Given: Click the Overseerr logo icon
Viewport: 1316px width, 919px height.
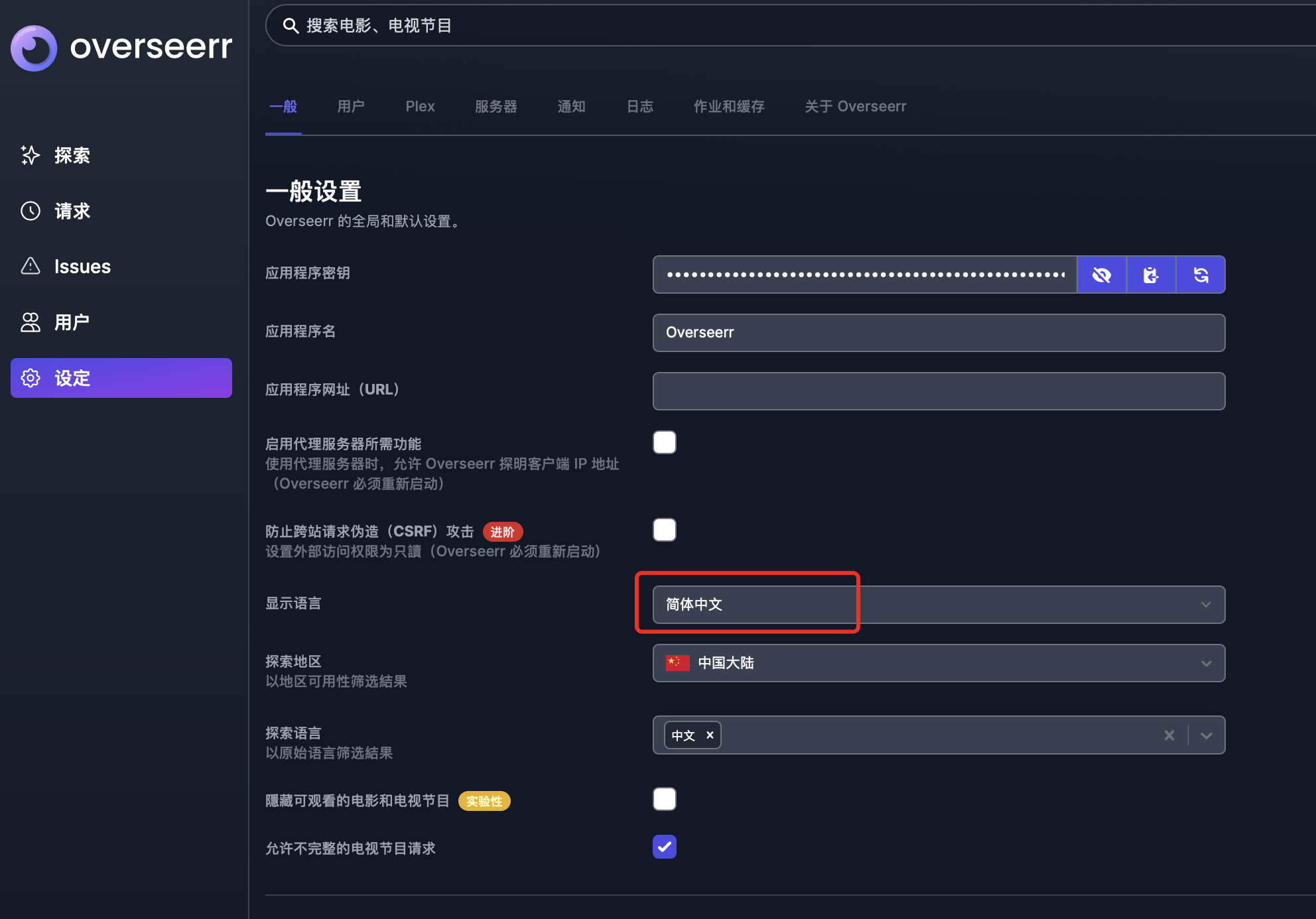Looking at the screenshot, I should point(34,48).
